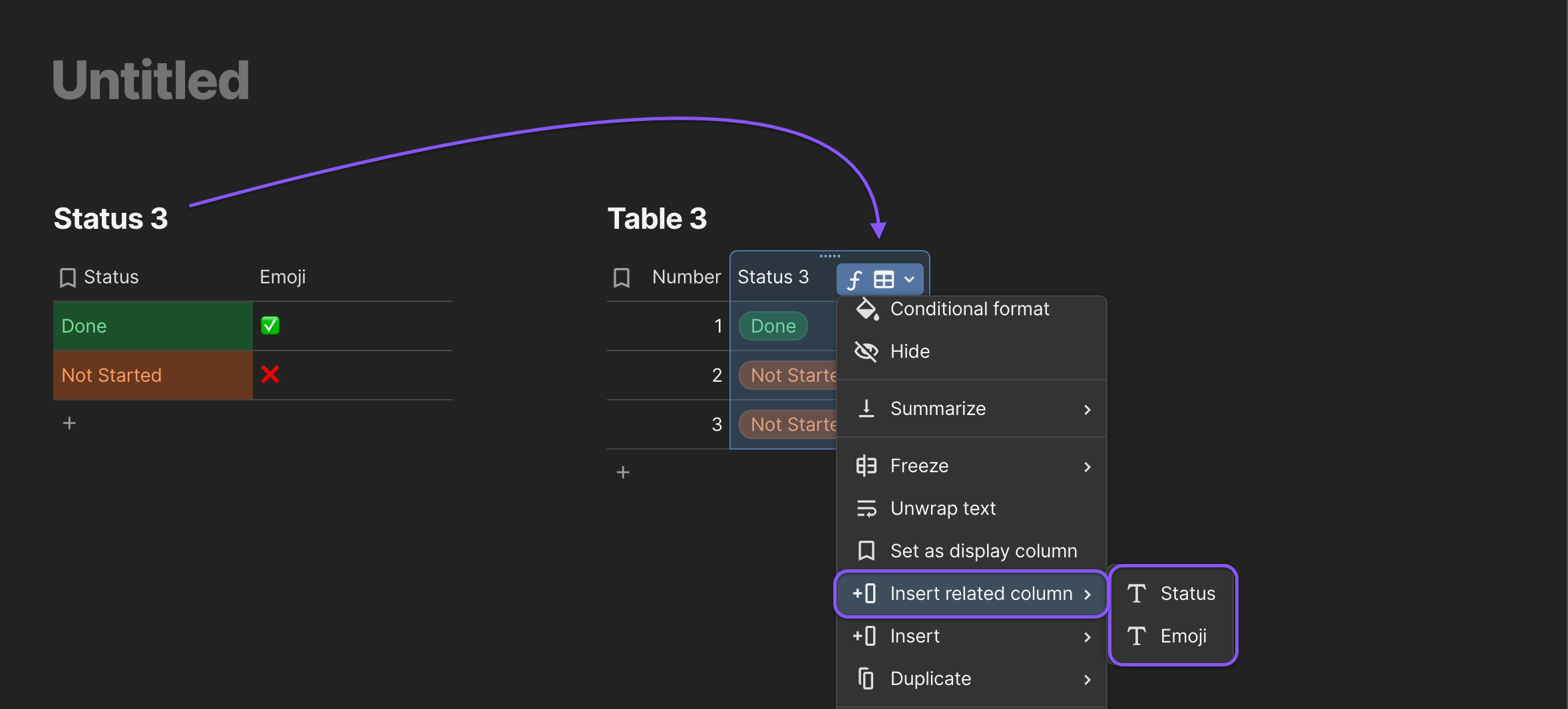Image resolution: width=1568 pixels, height=709 pixels.
Task: Click the green checkmark emoji cell
Action: [x=270, y=326]
